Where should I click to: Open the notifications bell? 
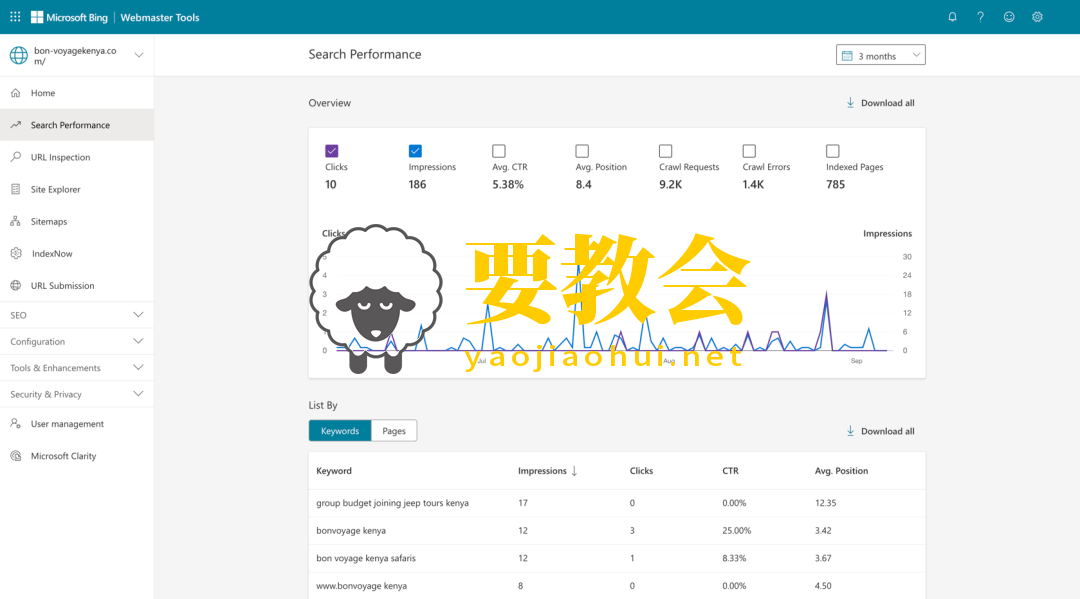(953, 17)
